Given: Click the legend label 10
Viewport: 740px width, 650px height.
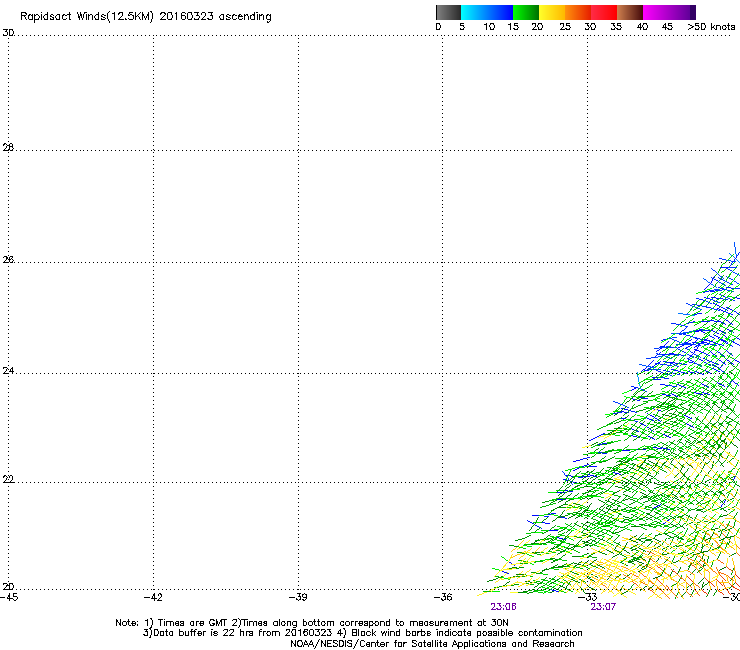Looking at the screenshot, I should (x=489, y=27).
